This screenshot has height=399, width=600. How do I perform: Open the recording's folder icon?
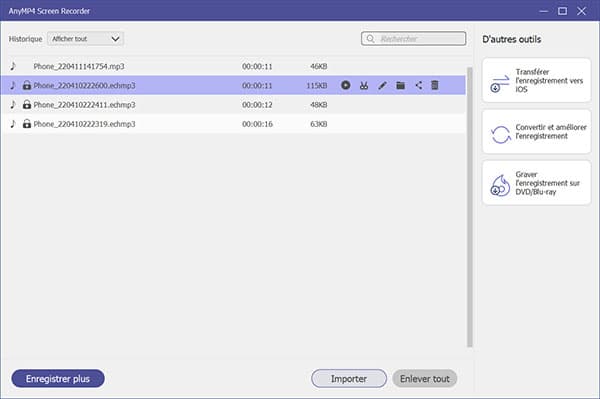(401, 85)
